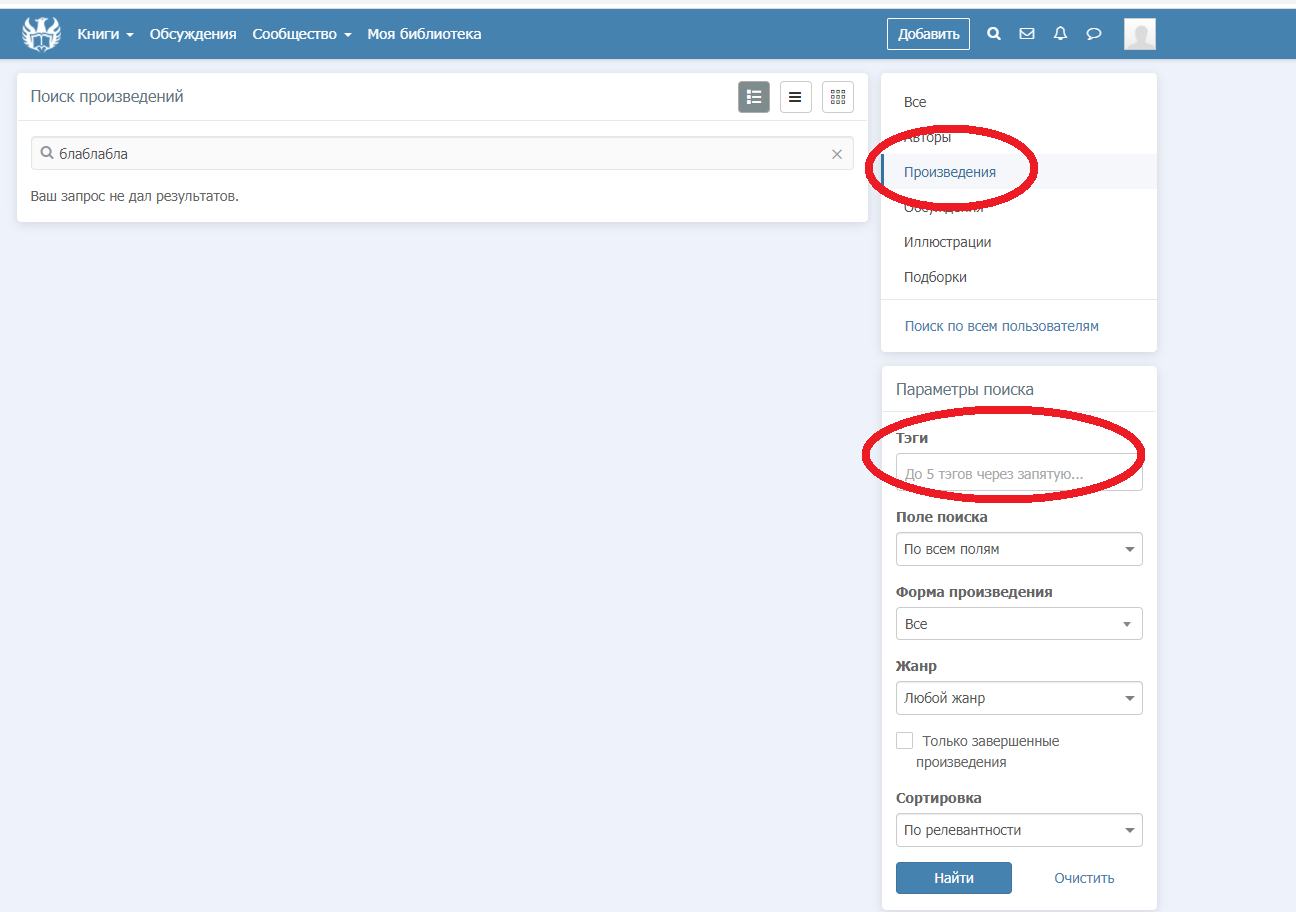This screenshot has width=1296, height=912.
Task: Clear search query with X icon
Action: coord(837,154)
